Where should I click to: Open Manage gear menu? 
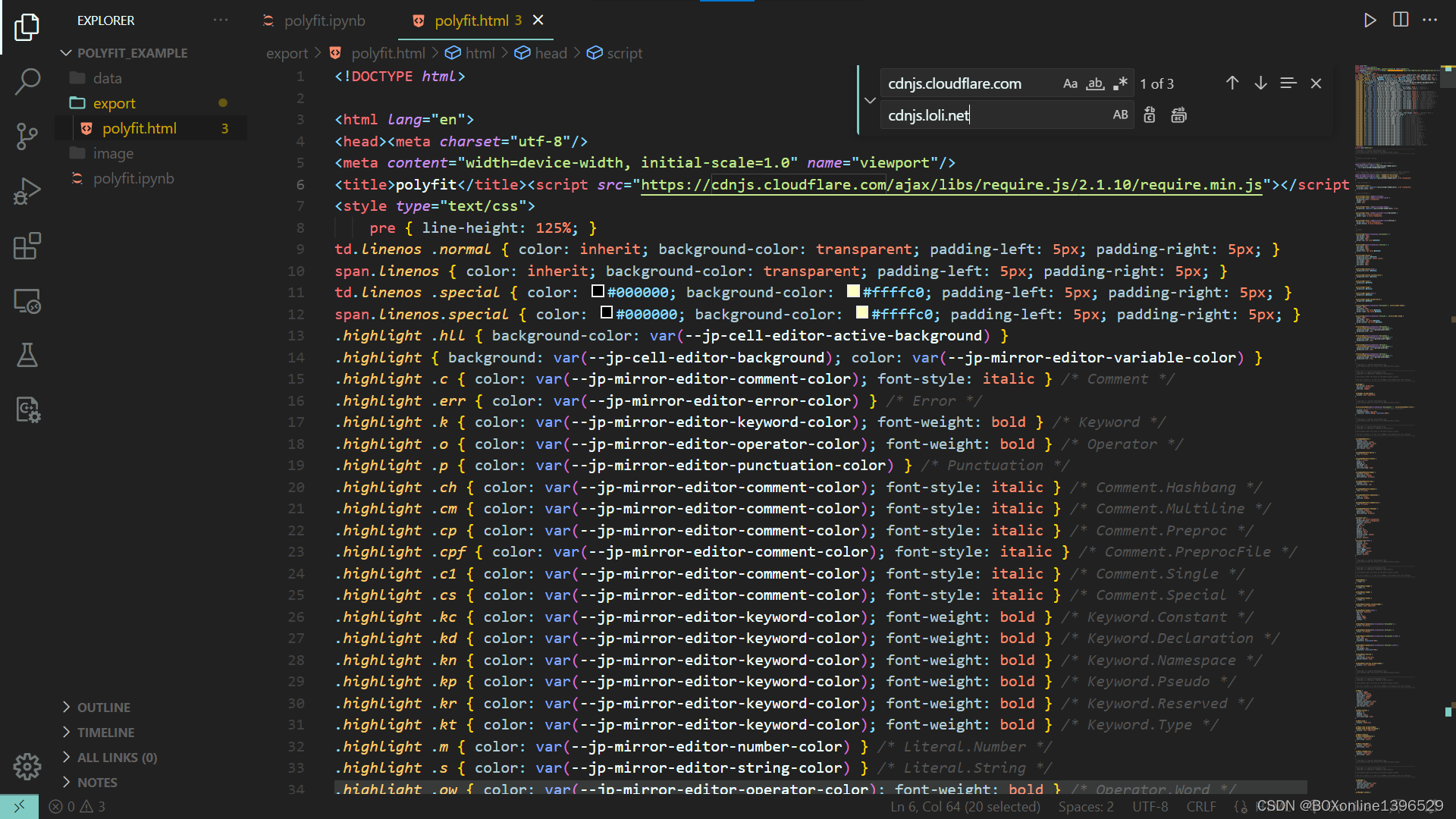27,767
